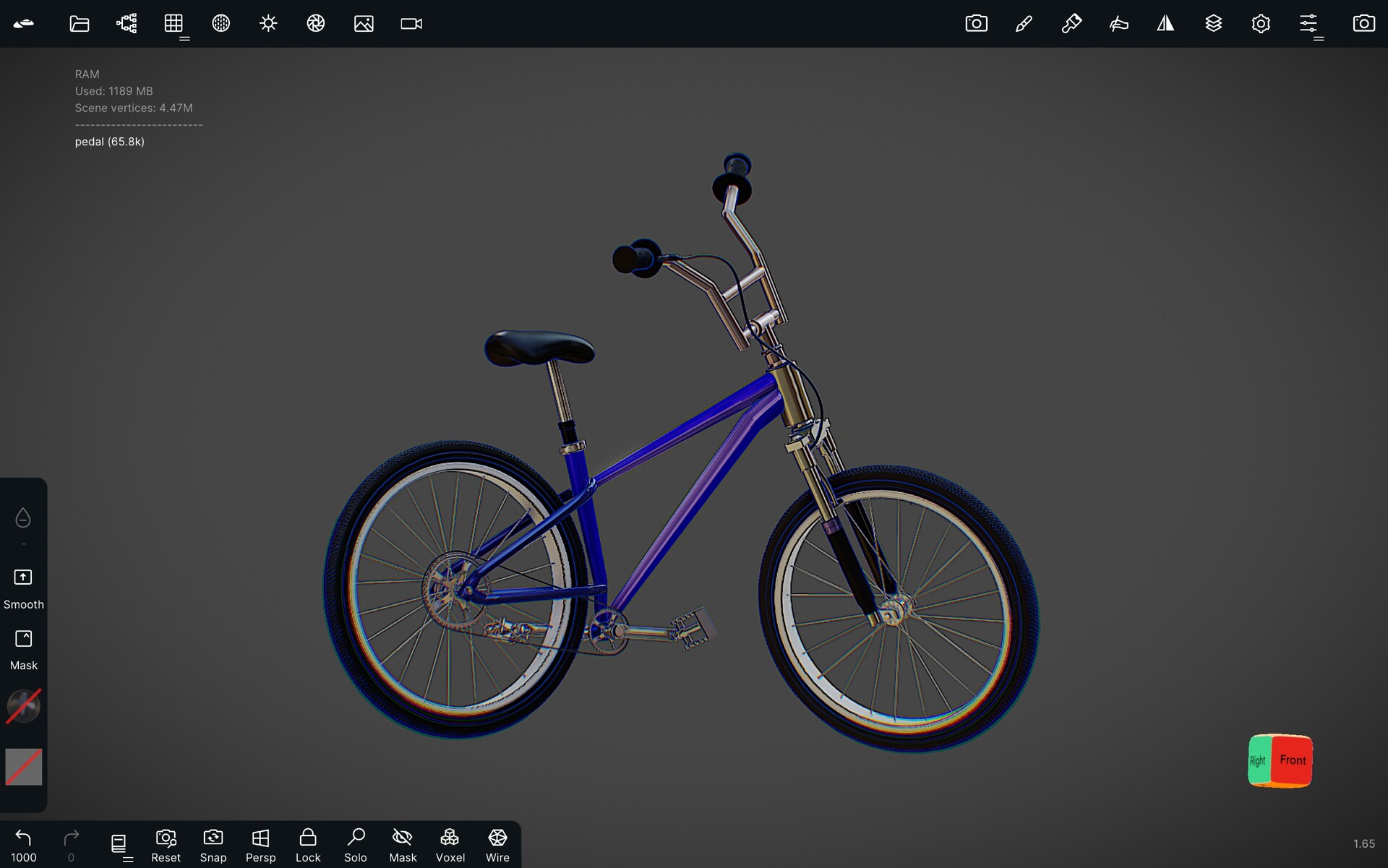This screenshot has height=868, width=1388.
Task: Open the scene graph panel
Action: (x=126, y=23)
